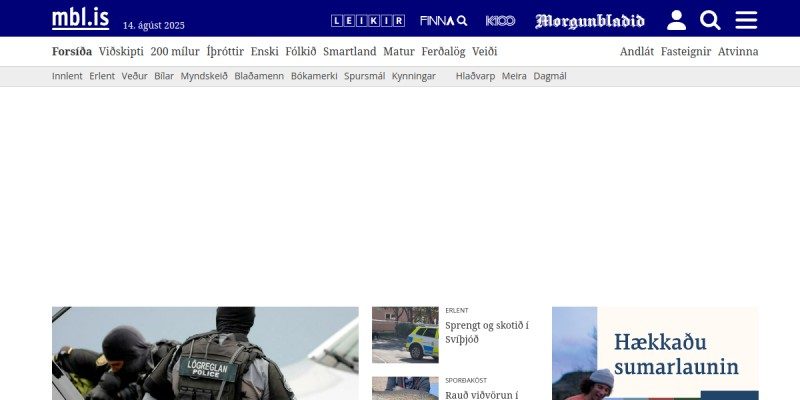Select the Forsíða tab

72,52
